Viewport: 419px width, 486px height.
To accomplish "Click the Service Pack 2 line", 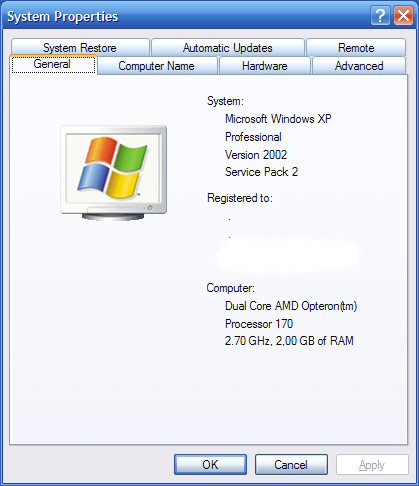I will 261,172.
